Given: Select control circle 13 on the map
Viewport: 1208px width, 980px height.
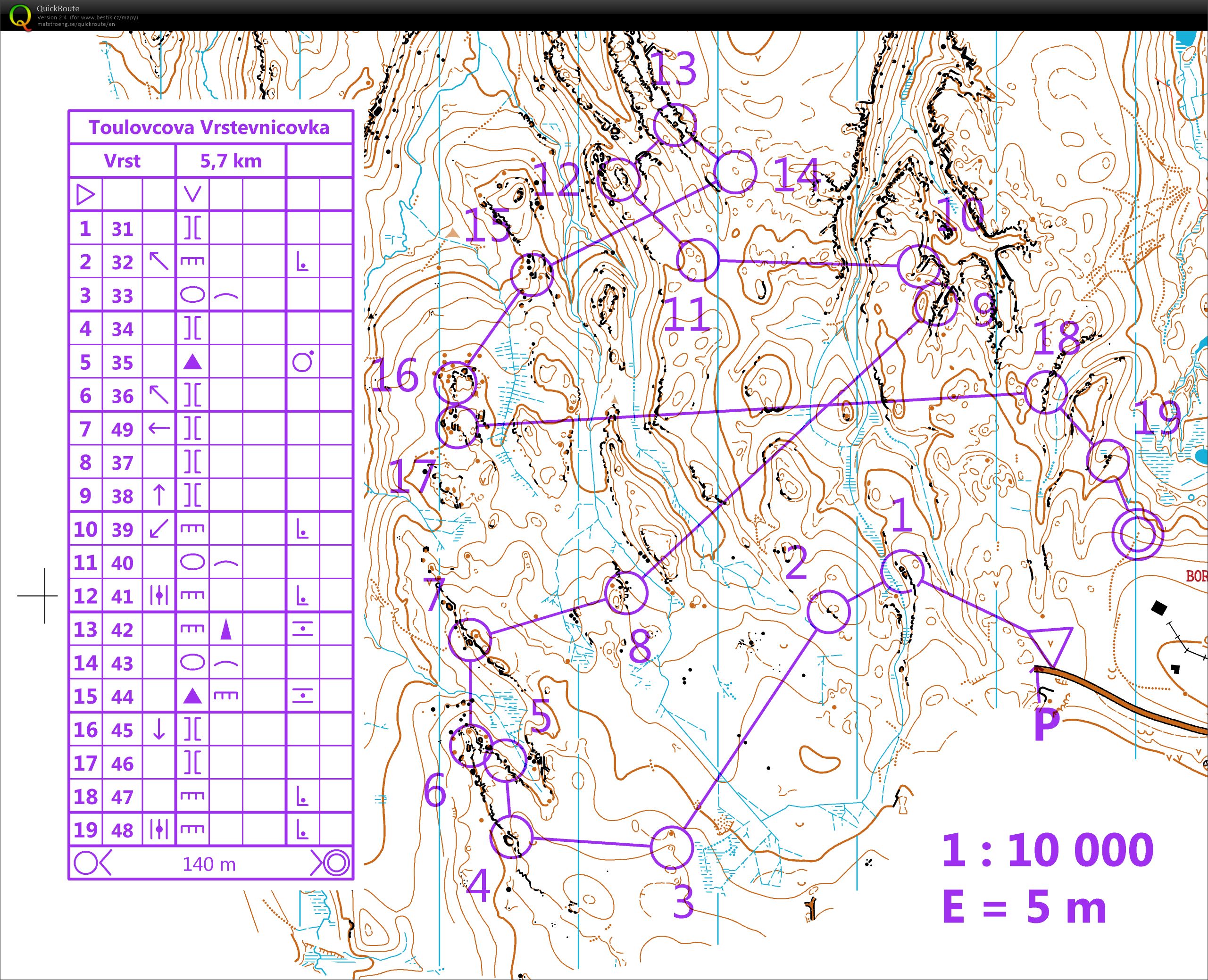Looking at the screenshot, I should (675, 125).
